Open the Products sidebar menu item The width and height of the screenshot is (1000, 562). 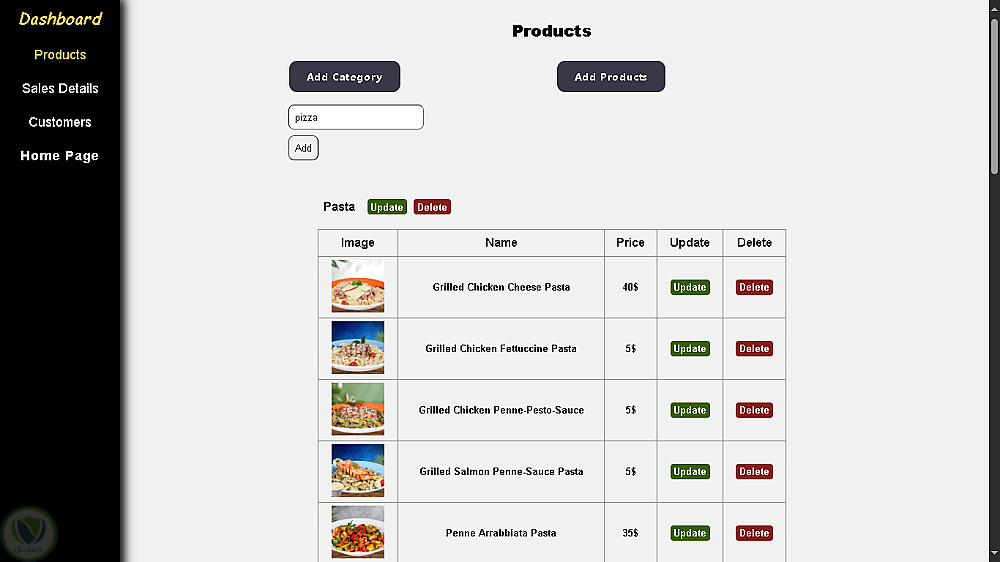pos(60,55)
